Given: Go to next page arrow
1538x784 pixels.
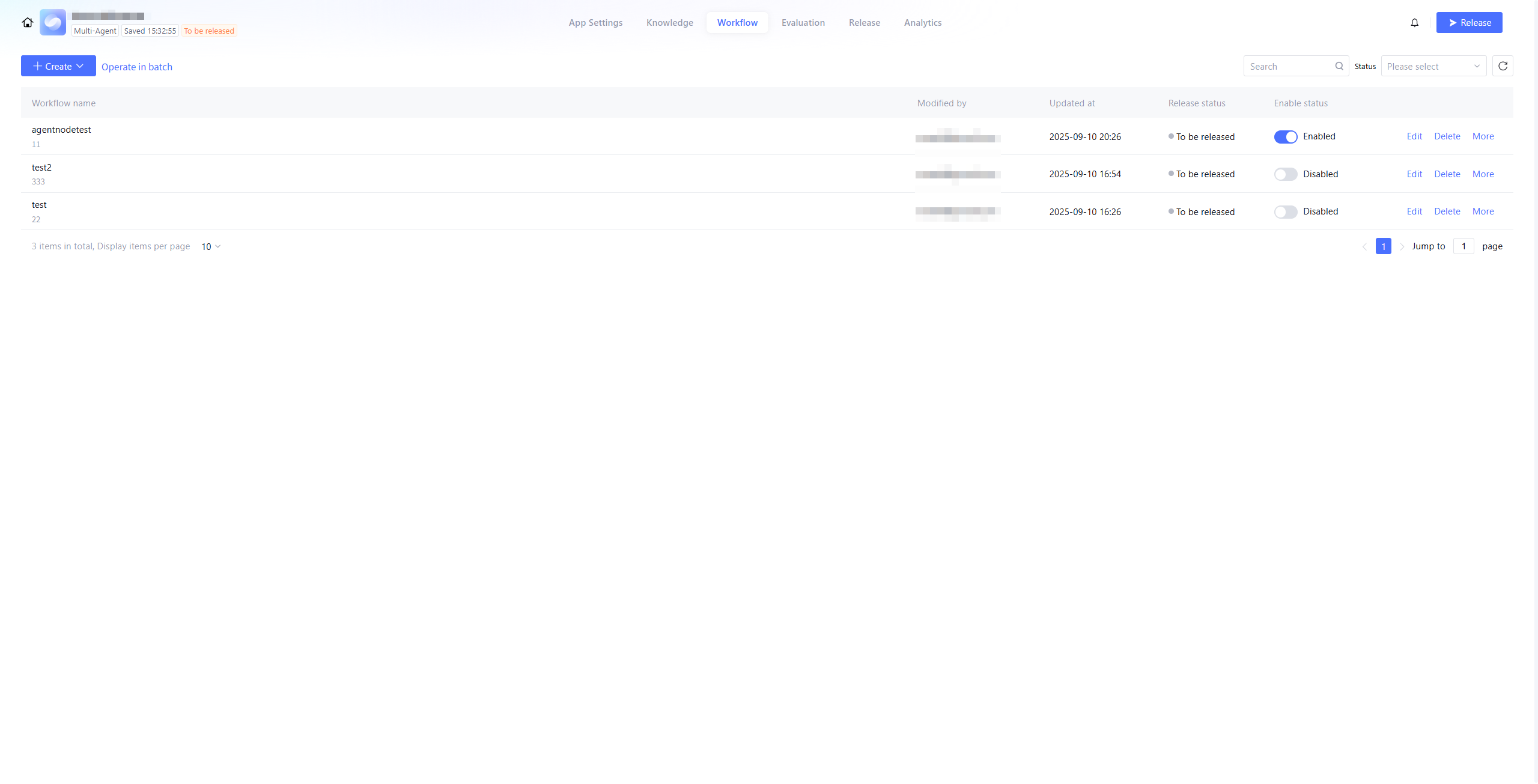Looking at the screenshot, I should (1402, 246).
